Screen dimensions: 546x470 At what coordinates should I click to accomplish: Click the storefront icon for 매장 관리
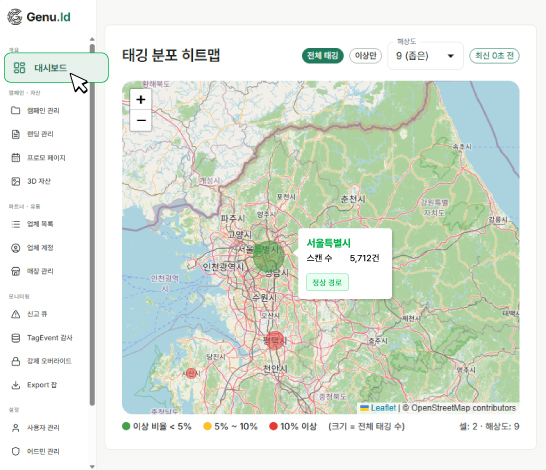[x=16, y=271]
